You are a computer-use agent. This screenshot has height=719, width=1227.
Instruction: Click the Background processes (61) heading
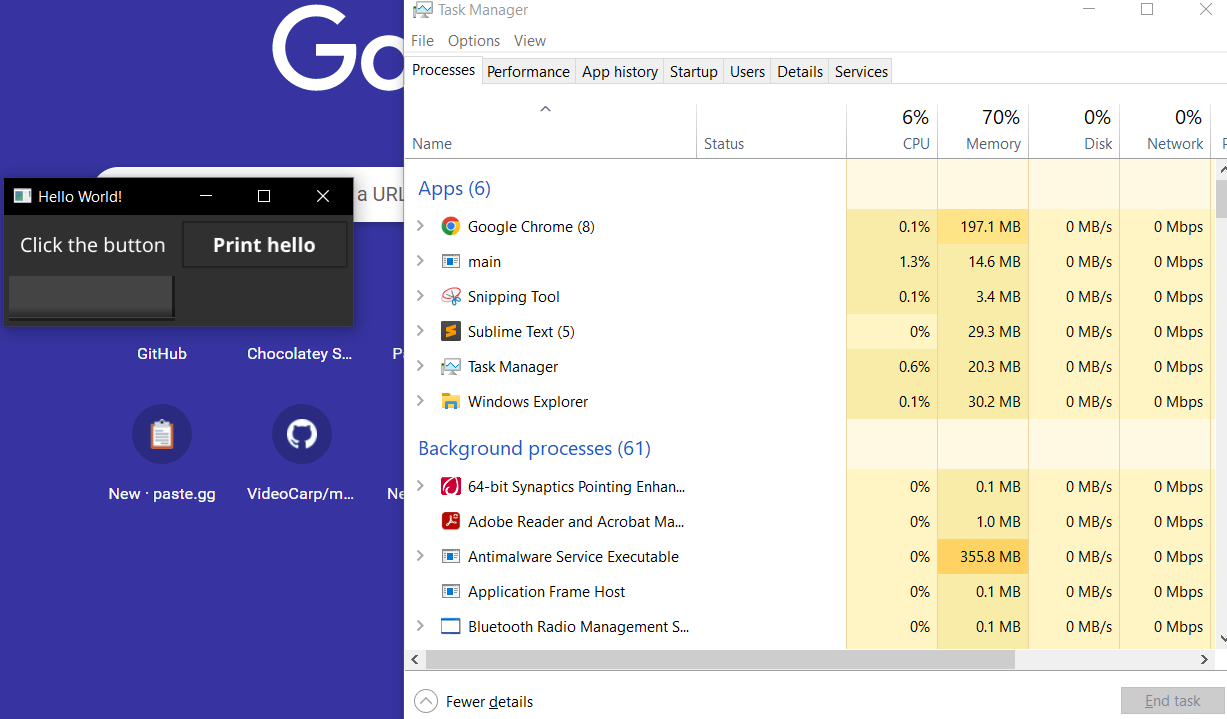point(534,448)
